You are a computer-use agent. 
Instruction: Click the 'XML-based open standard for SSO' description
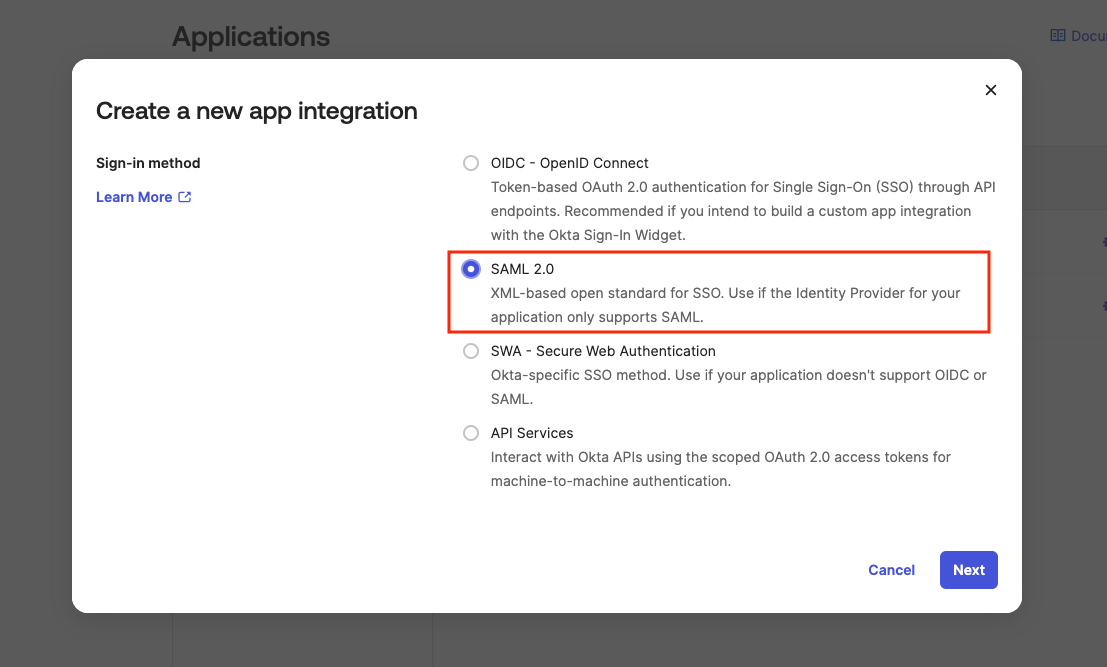[726, 305]
